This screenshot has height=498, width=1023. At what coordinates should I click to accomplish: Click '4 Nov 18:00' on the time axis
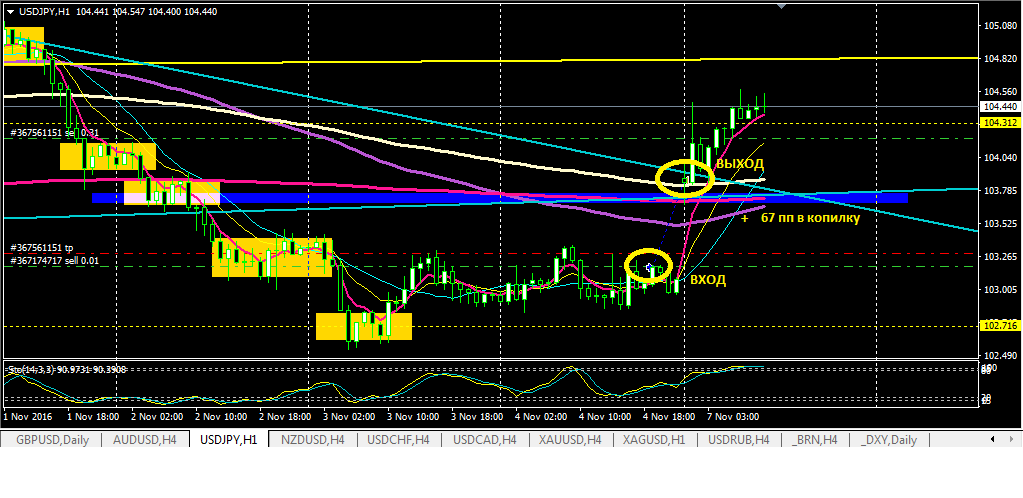tap(670, 416)
